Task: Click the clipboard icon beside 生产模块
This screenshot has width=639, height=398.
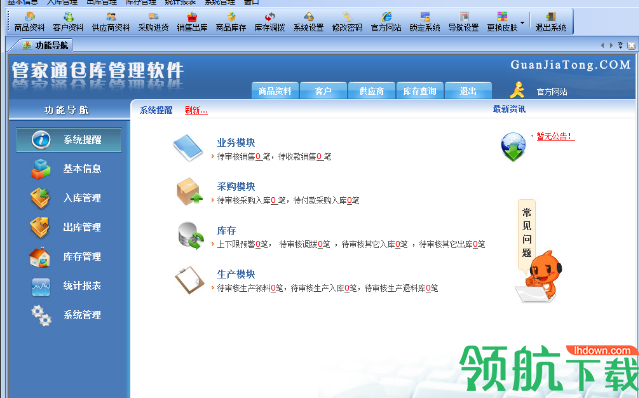Action: [x=190, y=279]
